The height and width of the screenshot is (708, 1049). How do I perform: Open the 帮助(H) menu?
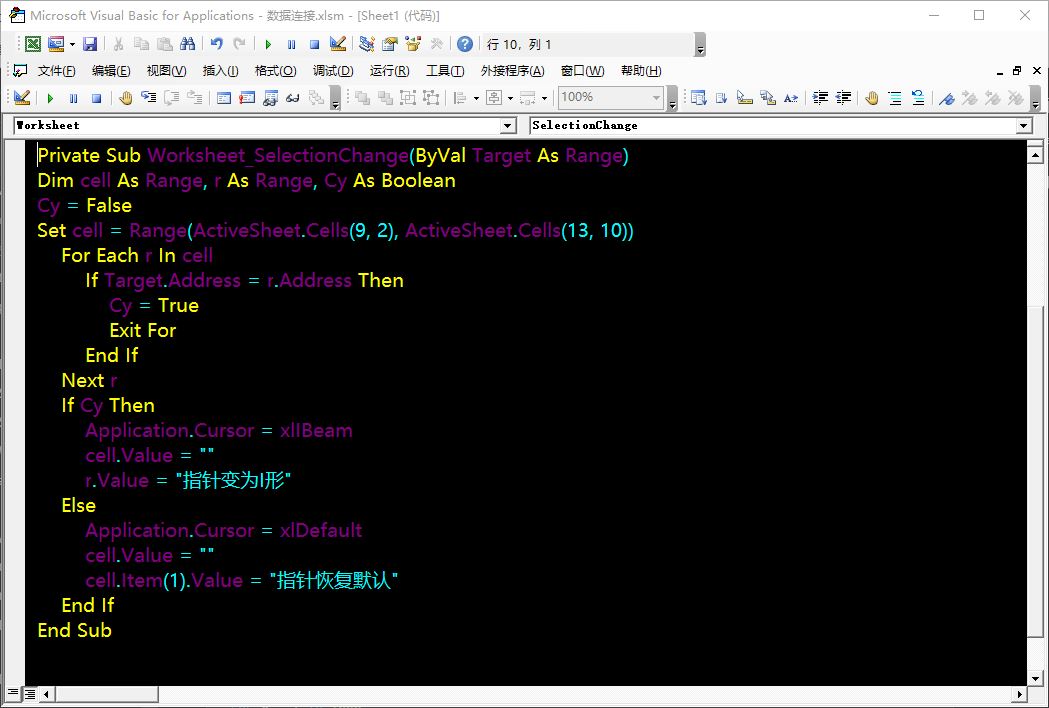click(641, 71)
